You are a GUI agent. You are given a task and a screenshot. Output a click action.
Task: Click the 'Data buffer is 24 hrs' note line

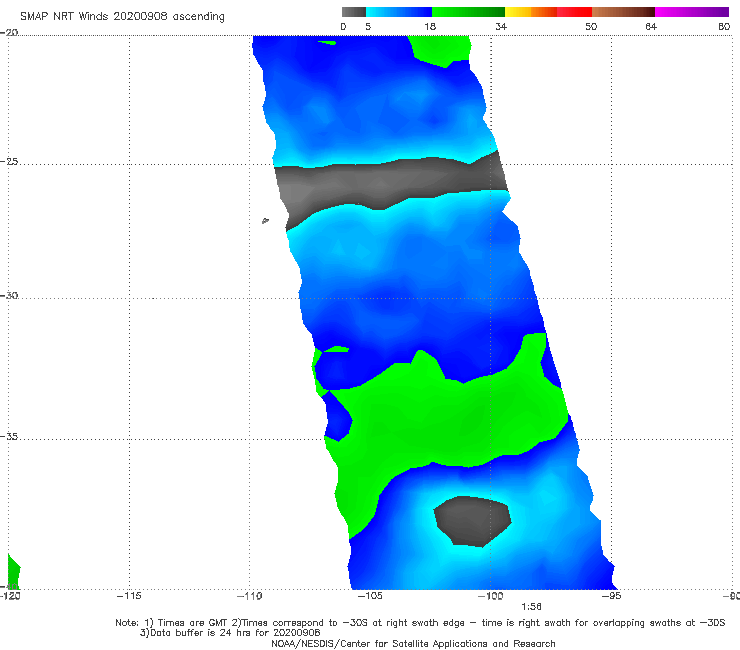[x=230, y=633]
